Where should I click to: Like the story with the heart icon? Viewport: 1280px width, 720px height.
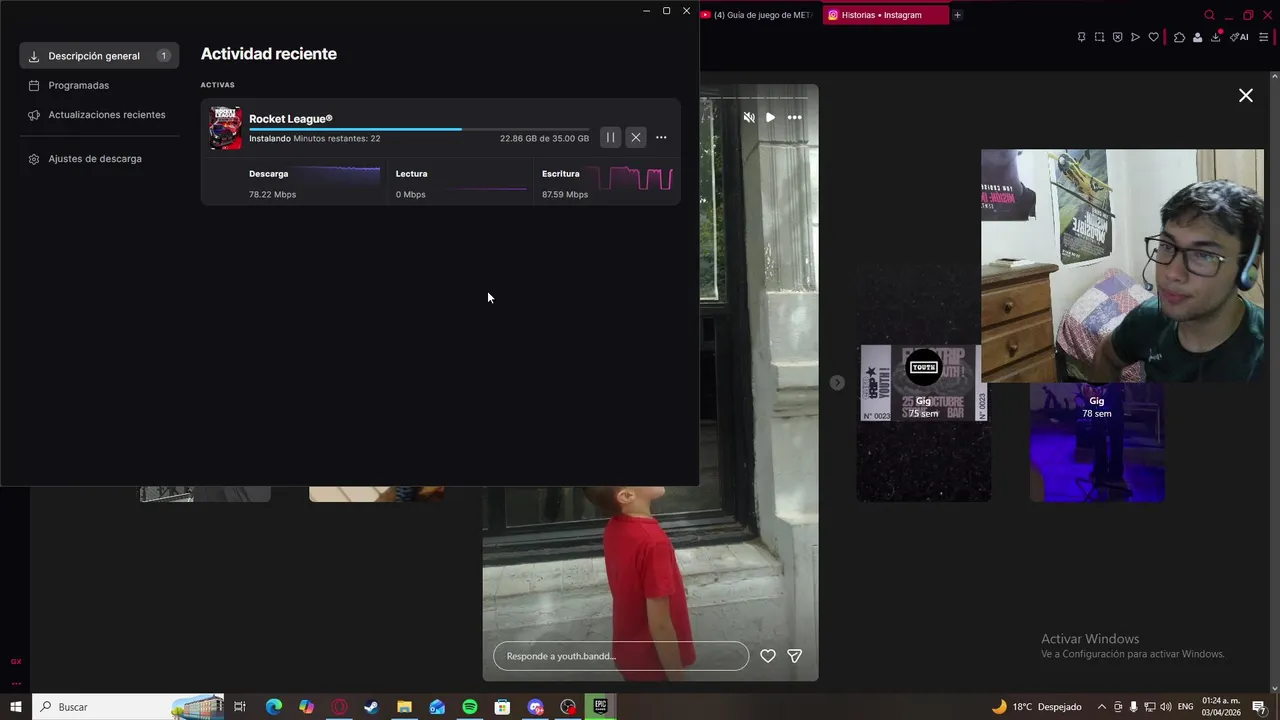(768, 656)
